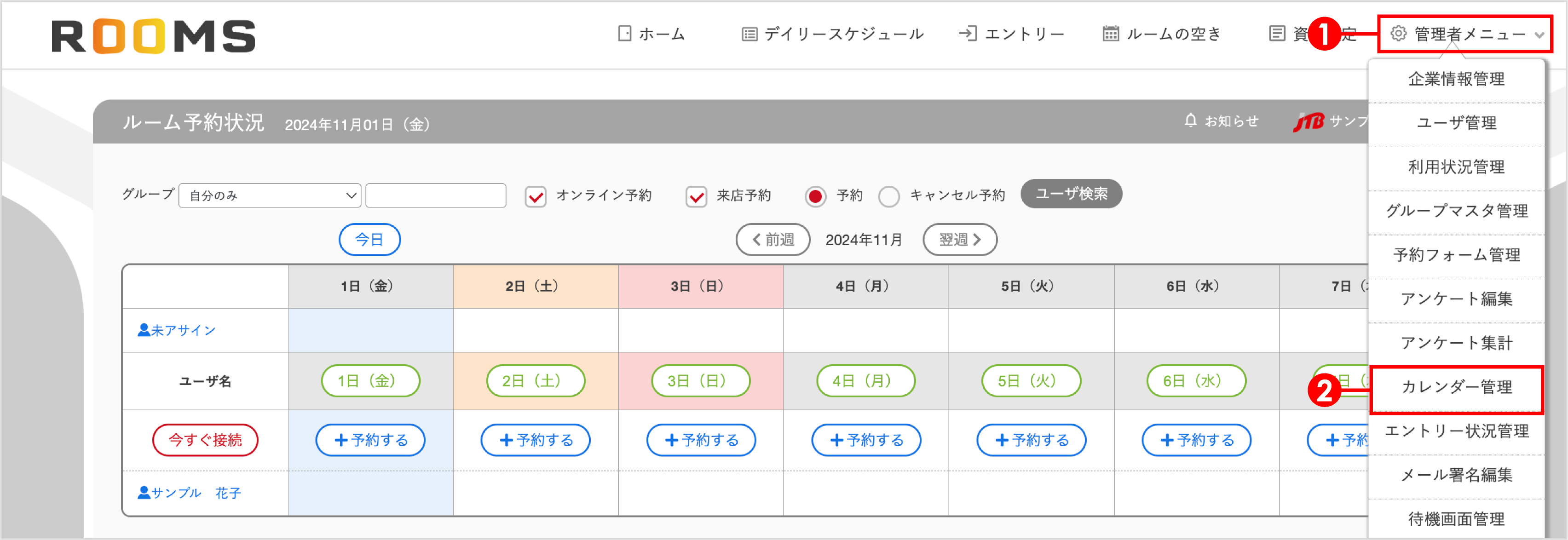Uncheck the オンライン予約 checkbox

(535, 196)
